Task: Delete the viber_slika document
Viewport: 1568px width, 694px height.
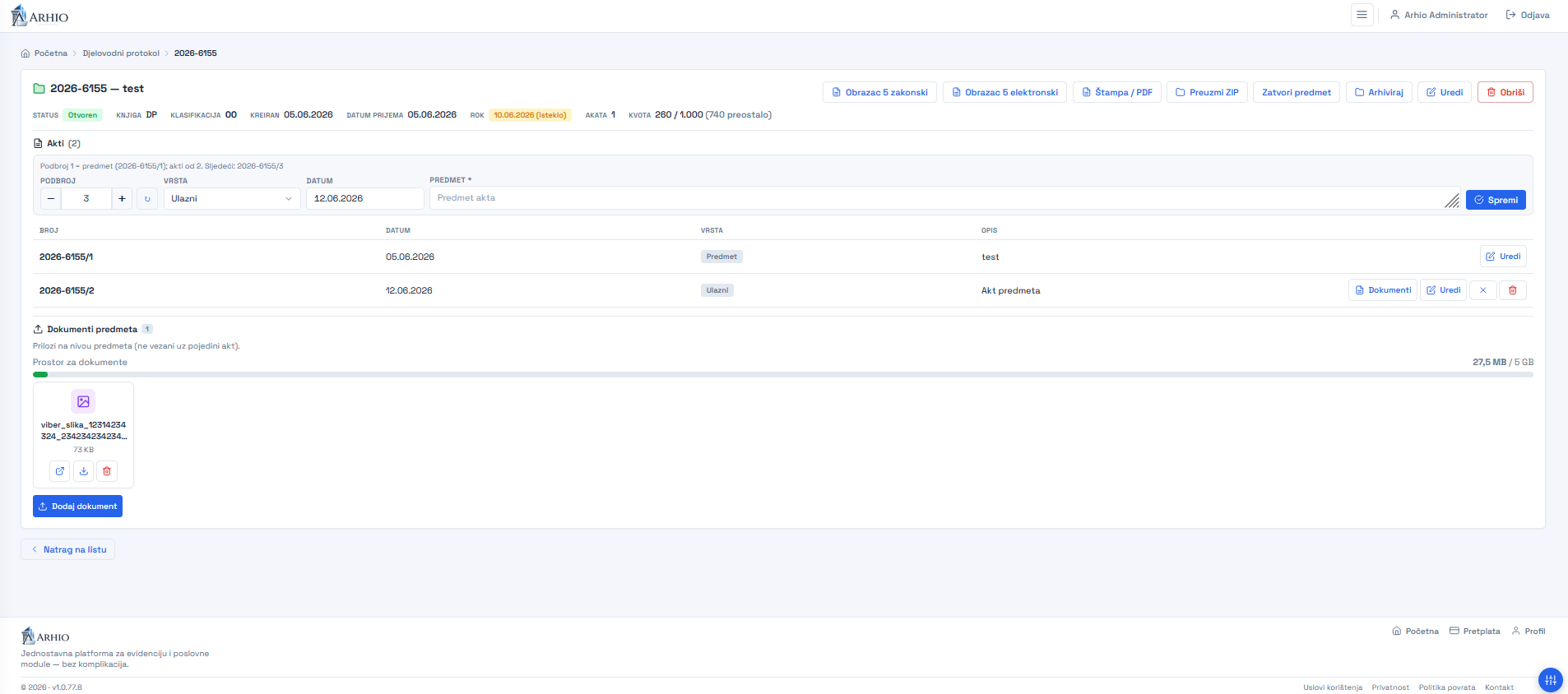Action: pos(107,471)
